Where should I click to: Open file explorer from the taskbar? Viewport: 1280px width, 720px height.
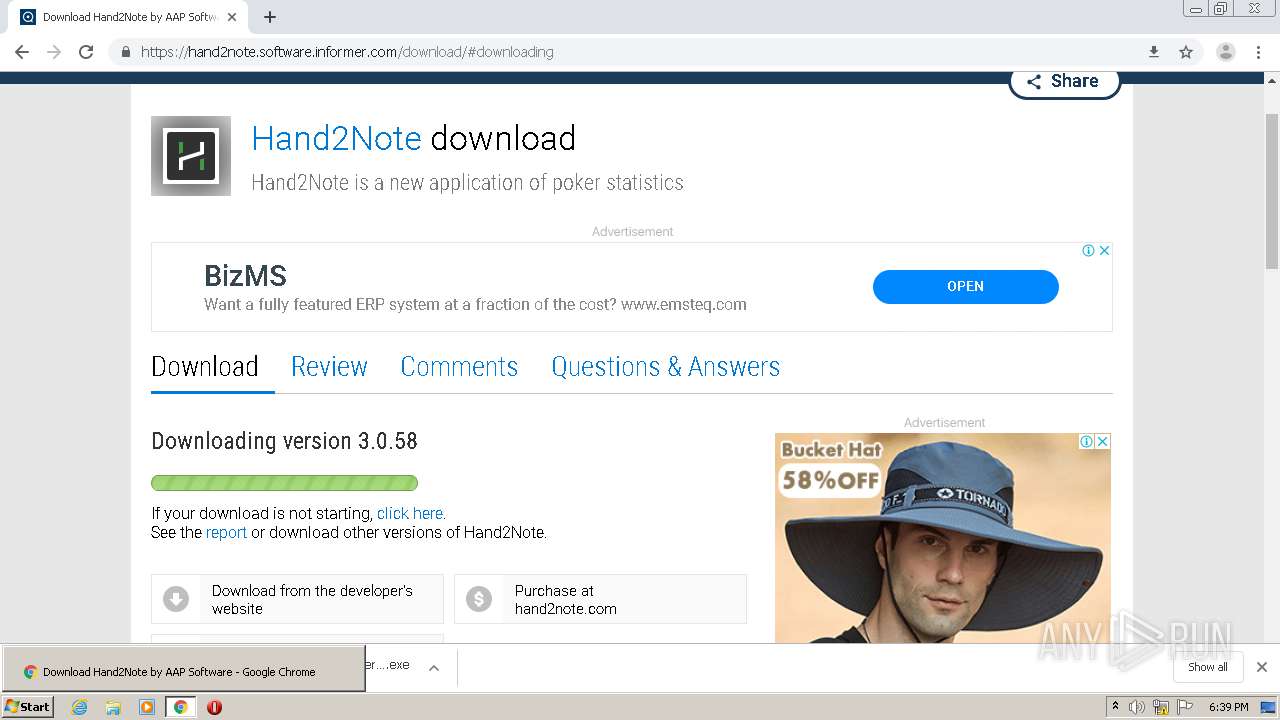point(113,707)
